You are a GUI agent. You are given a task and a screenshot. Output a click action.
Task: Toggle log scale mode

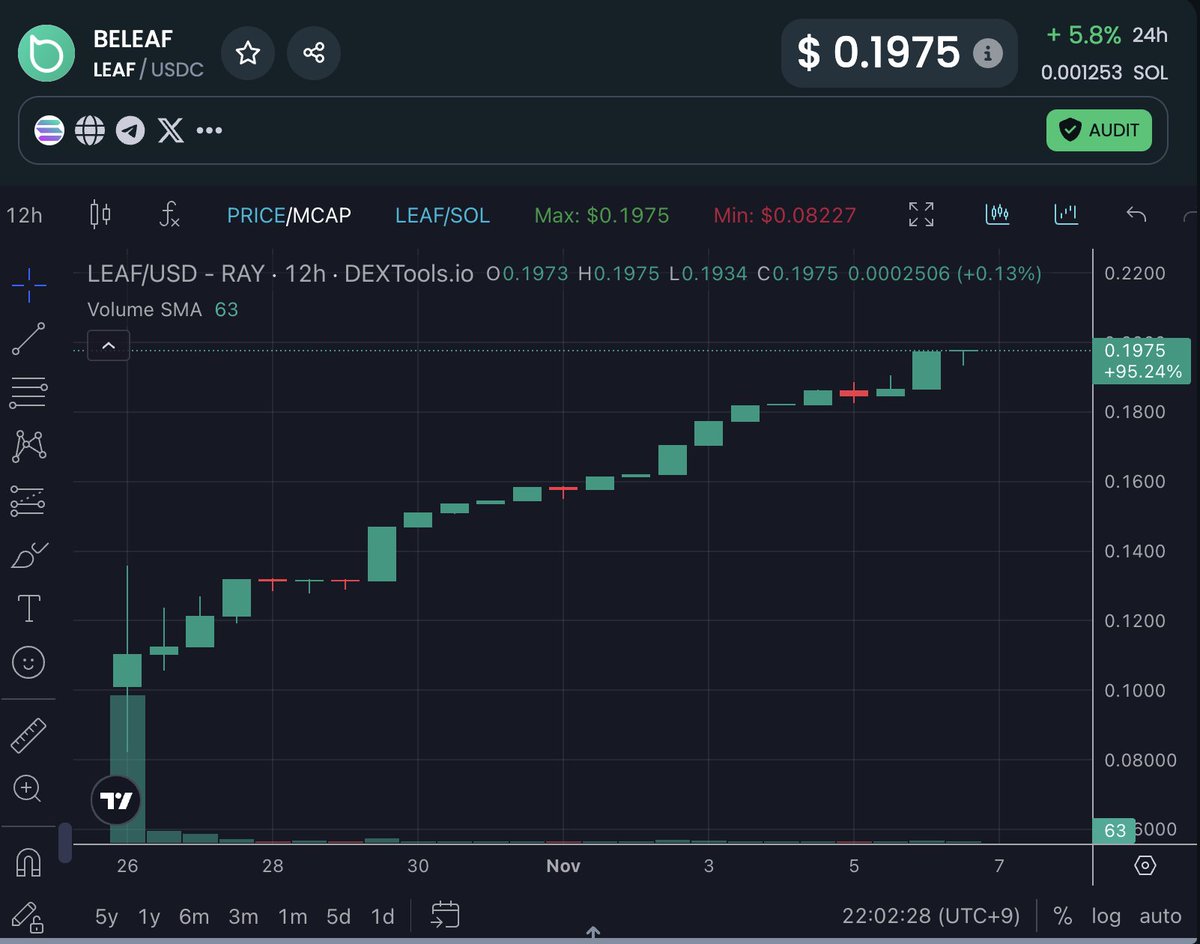pyautogui.click(x=1106, y=917)
